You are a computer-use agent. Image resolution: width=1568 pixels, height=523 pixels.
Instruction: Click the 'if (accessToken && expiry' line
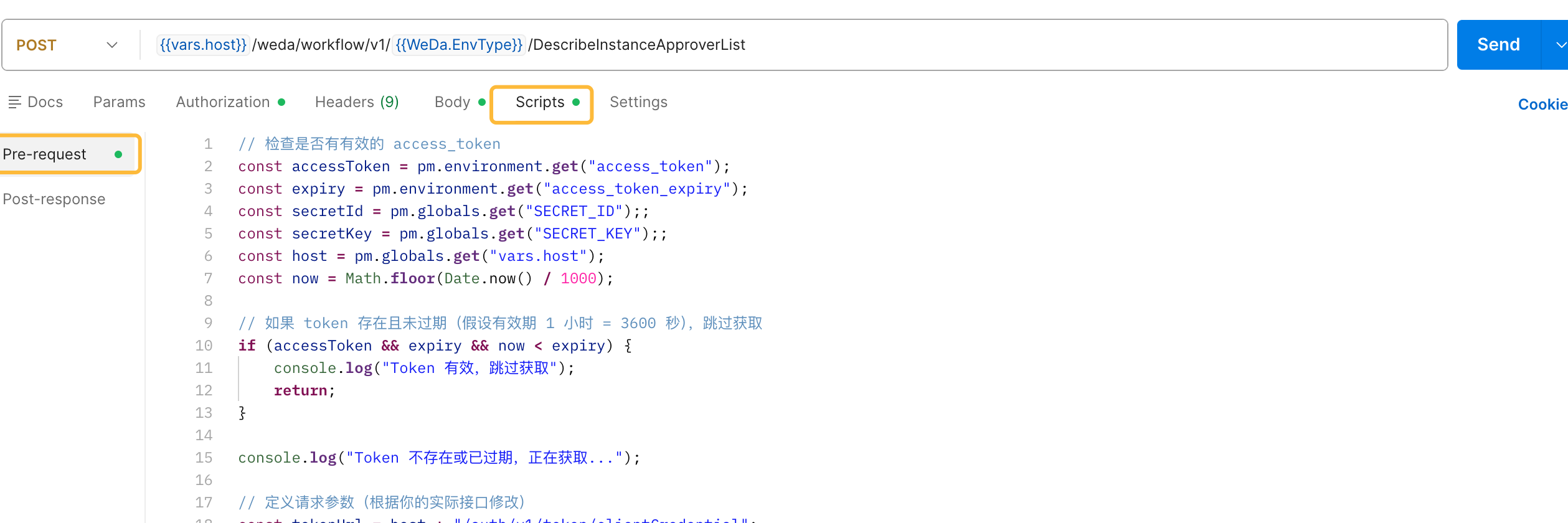click(x=435, y=346)
